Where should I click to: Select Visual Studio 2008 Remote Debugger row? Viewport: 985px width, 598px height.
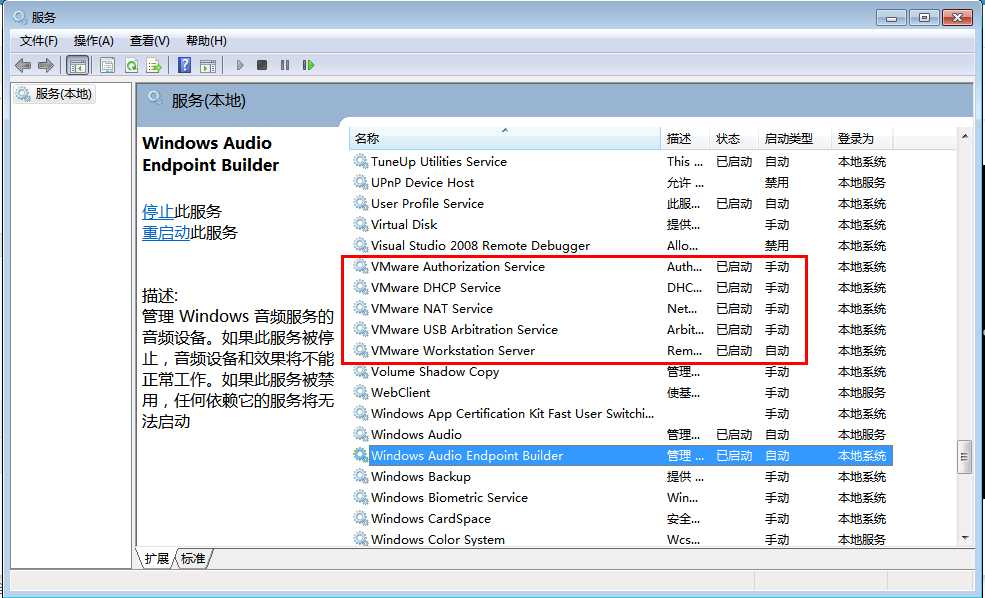[x=622, y=246]
